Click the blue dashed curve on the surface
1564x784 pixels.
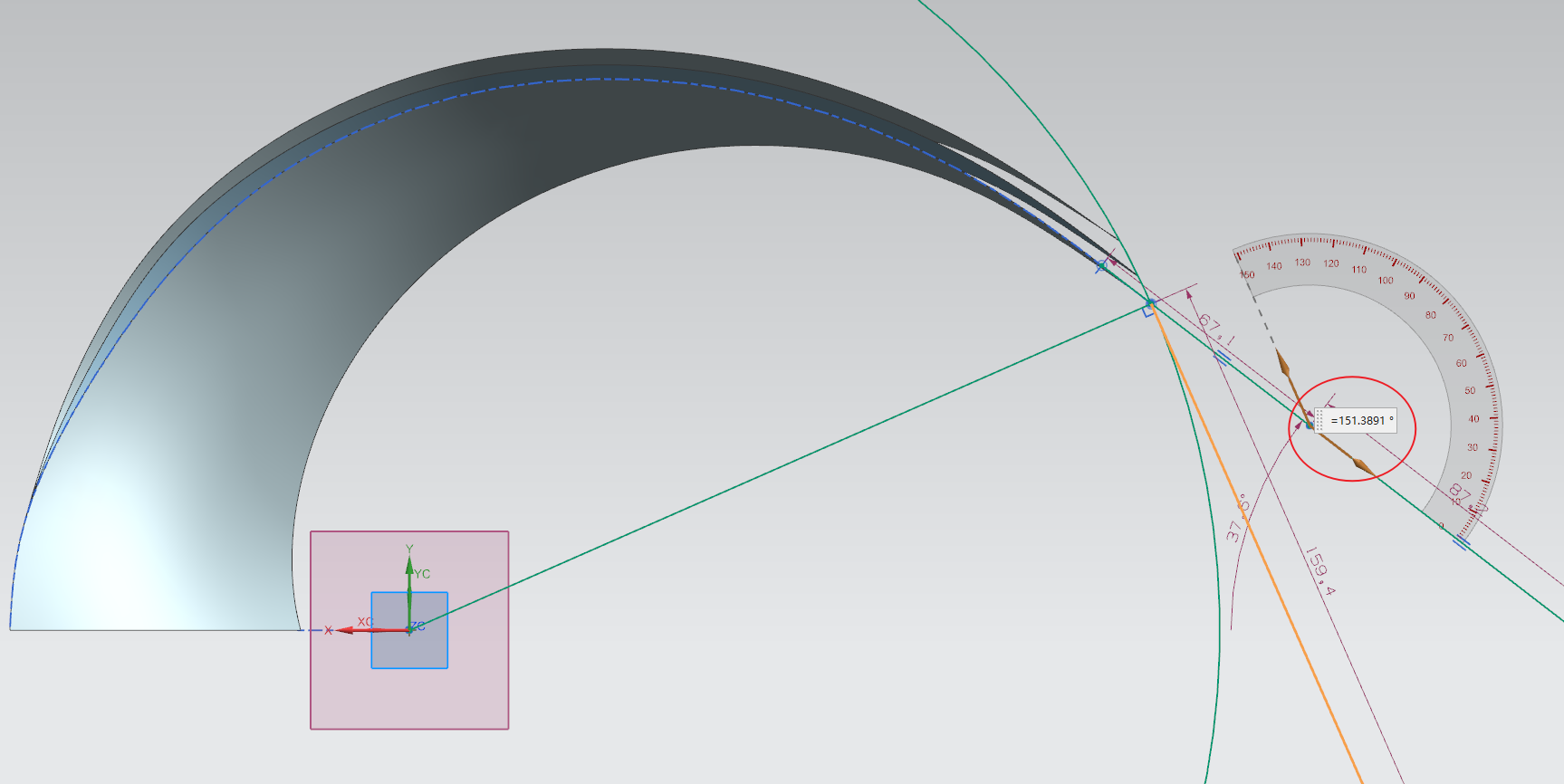coord(580,80)
